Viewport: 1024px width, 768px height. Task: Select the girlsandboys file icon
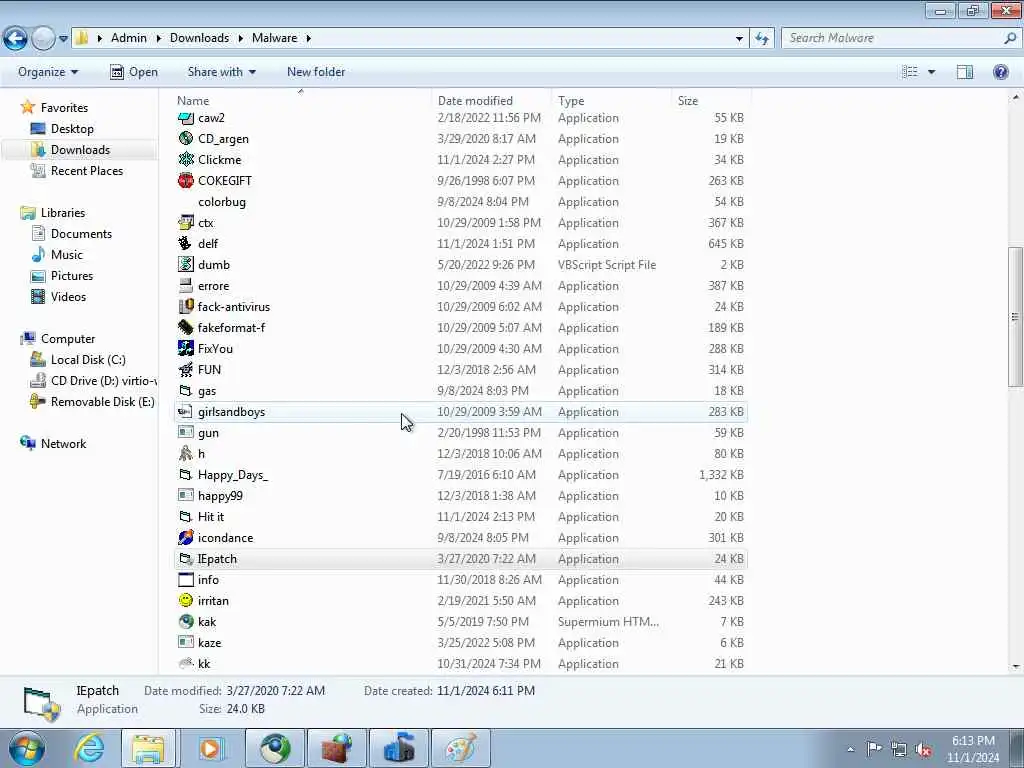(186, 411)
